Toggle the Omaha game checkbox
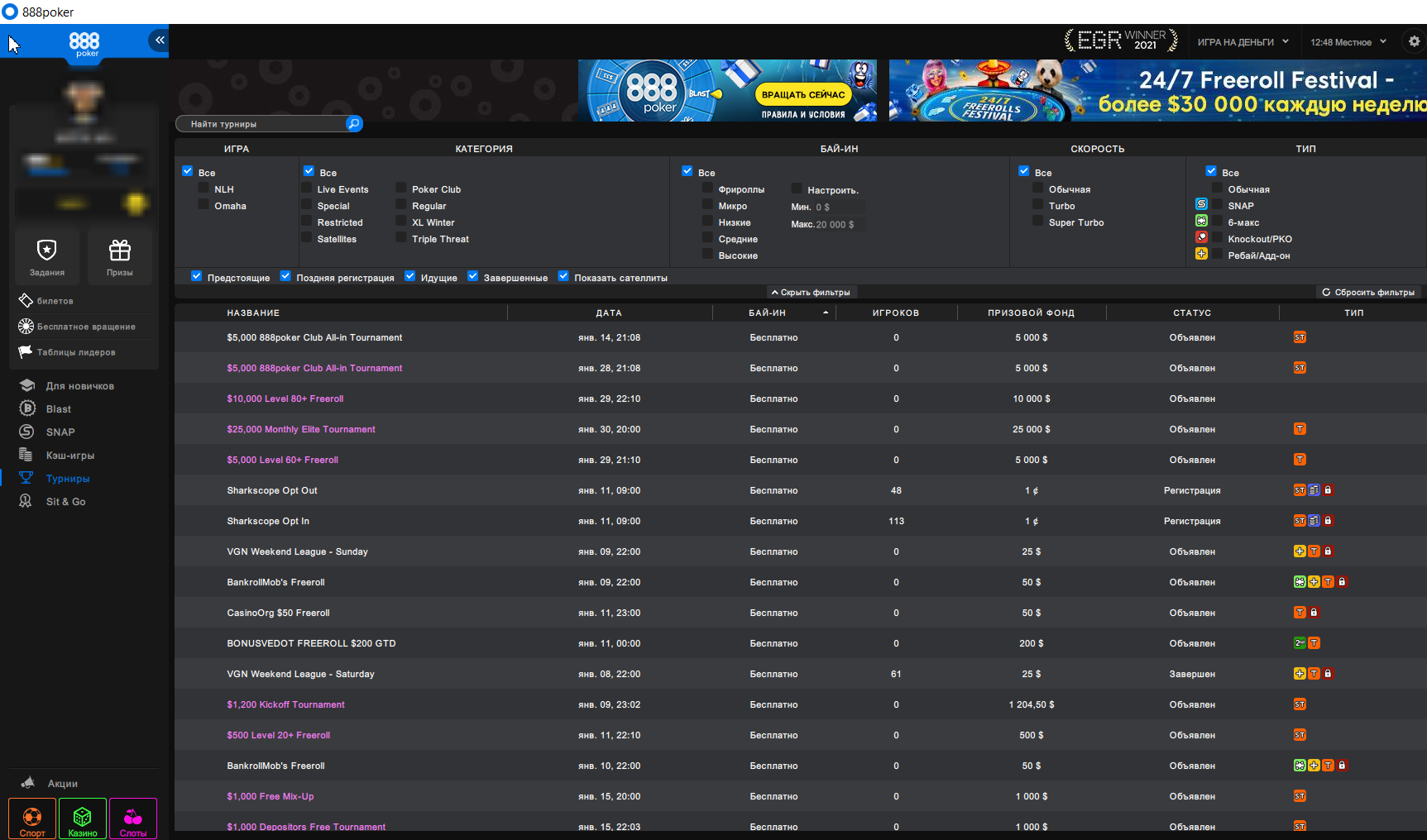 click(x=204, y=205)
